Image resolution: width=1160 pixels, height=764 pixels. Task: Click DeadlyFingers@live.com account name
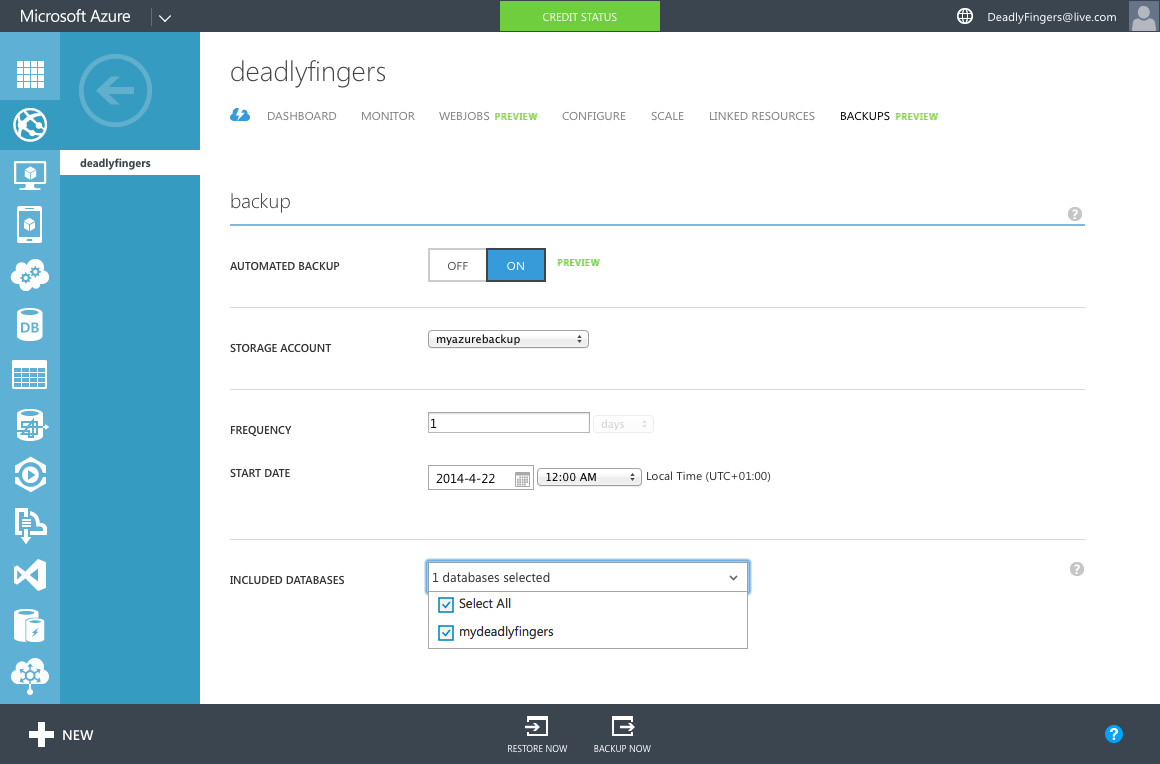click(1051, 17)
